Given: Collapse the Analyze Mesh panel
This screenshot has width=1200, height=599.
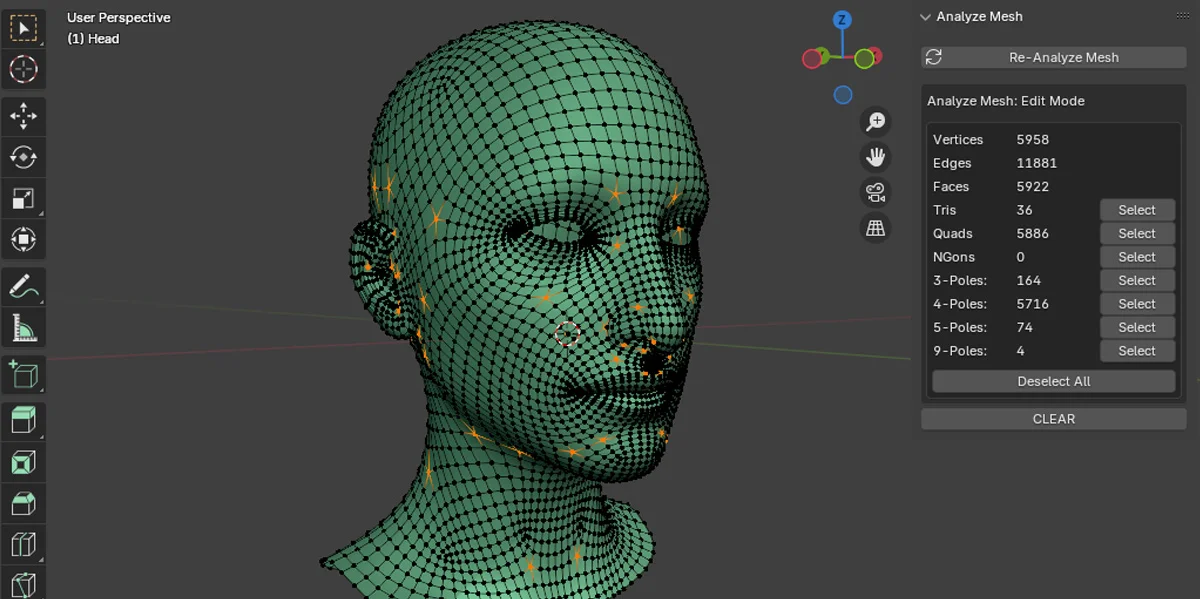Looking at the screenshot, I should [925, 16].
